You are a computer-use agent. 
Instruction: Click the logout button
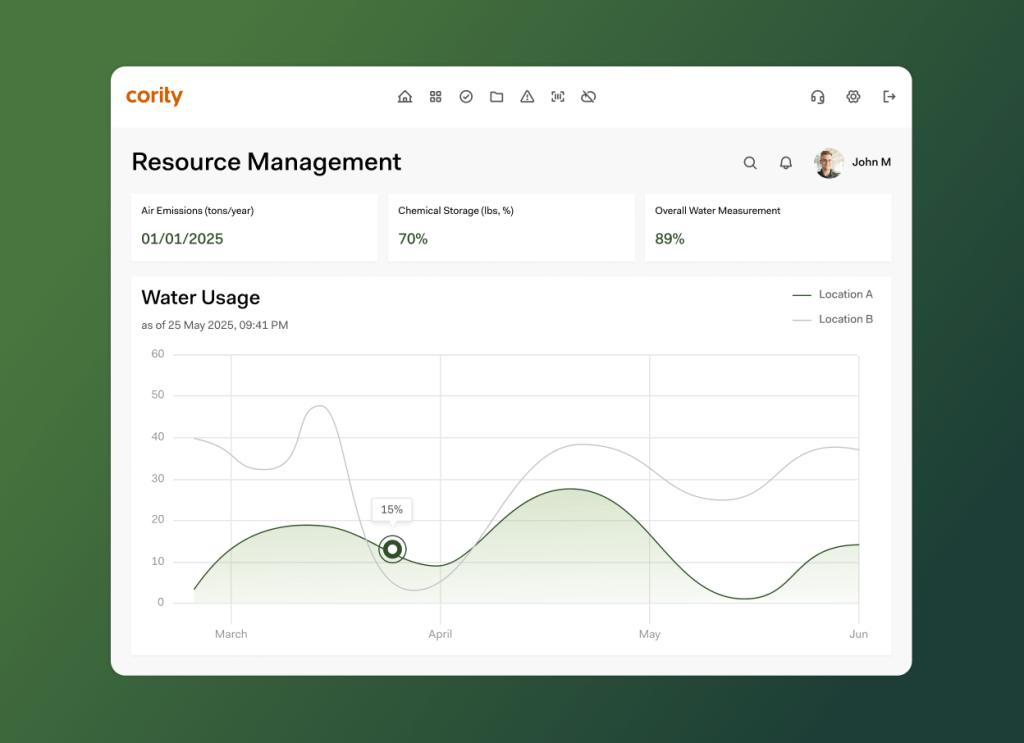[889, 96]
